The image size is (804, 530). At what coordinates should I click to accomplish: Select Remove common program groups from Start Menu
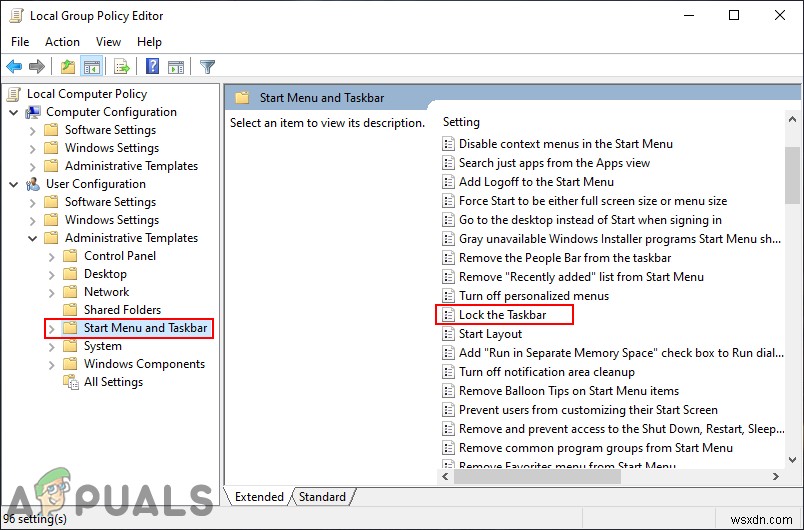pos(596,447)
